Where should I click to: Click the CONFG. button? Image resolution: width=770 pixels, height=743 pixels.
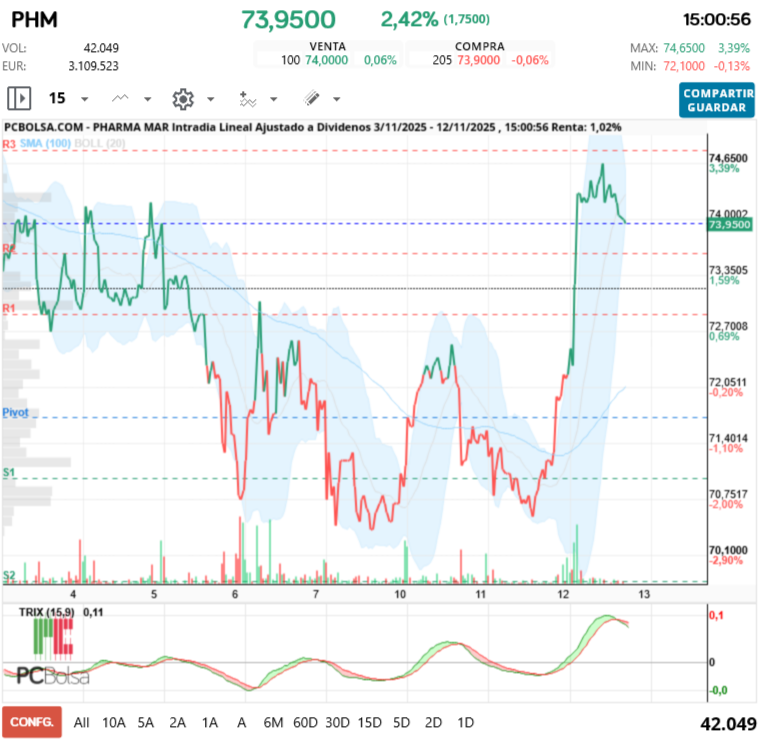32,722
